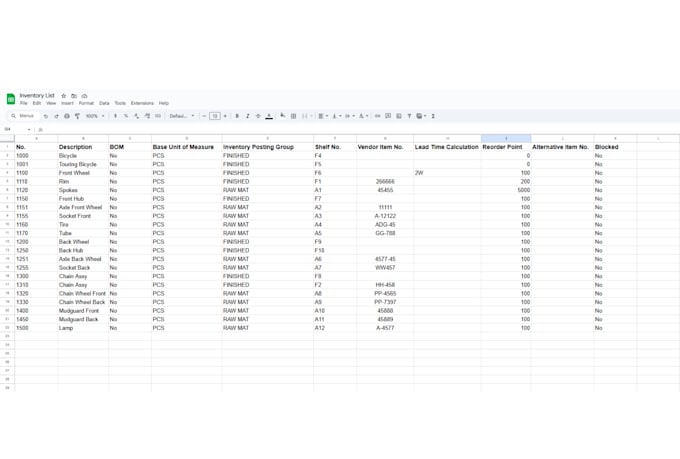Open the more number formats dropdown
This screenshot has height=459, width=680.
[158, 116]
